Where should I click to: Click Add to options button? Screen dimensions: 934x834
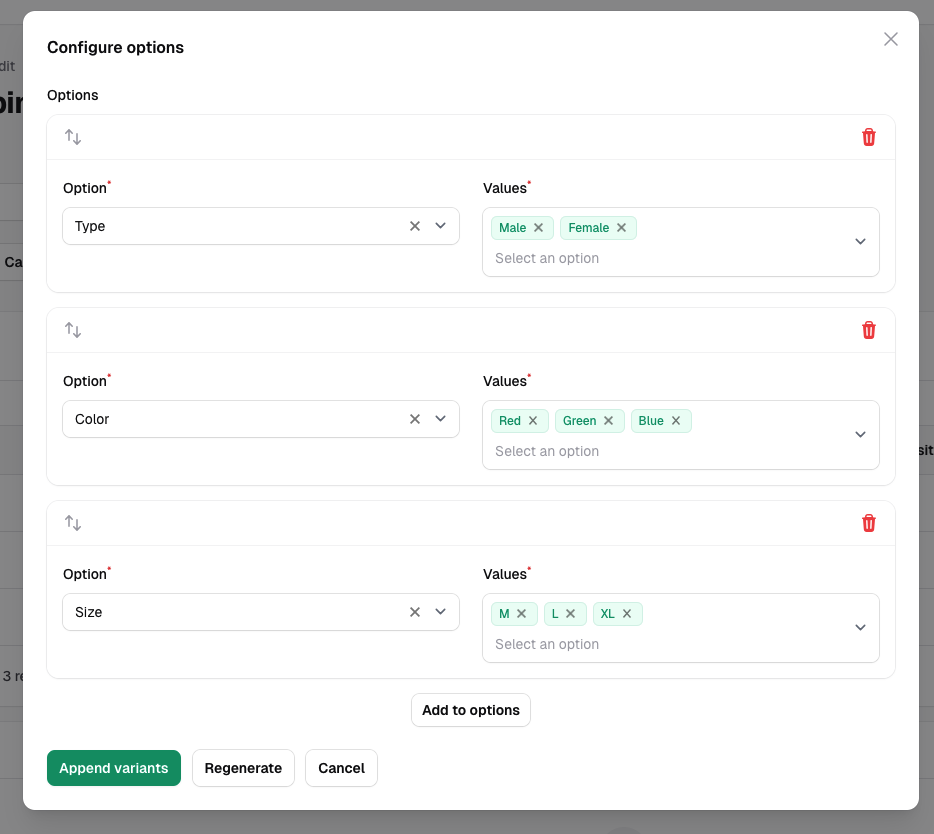[471, 710]
